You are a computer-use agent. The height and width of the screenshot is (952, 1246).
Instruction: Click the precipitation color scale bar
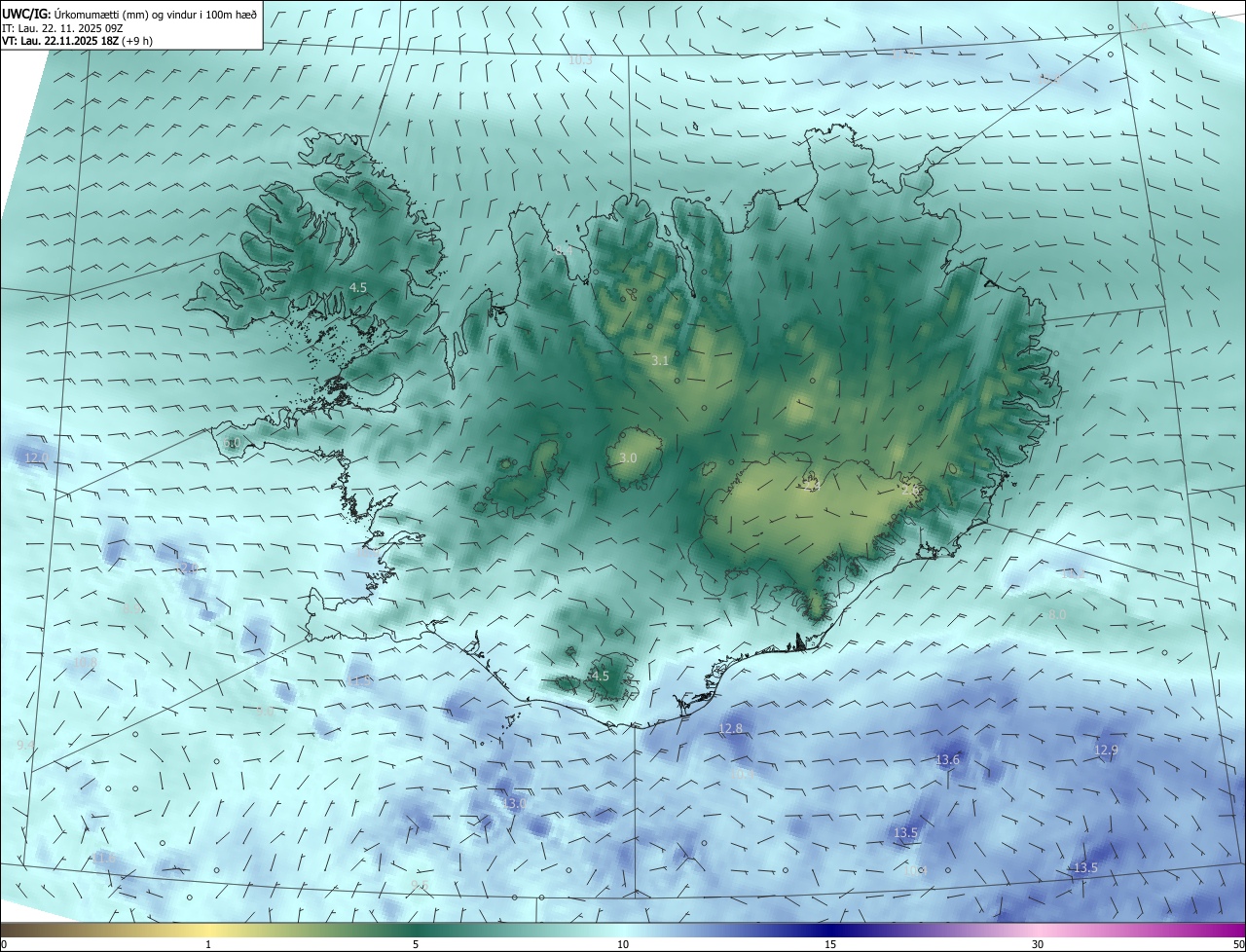[x=623, y=930]
